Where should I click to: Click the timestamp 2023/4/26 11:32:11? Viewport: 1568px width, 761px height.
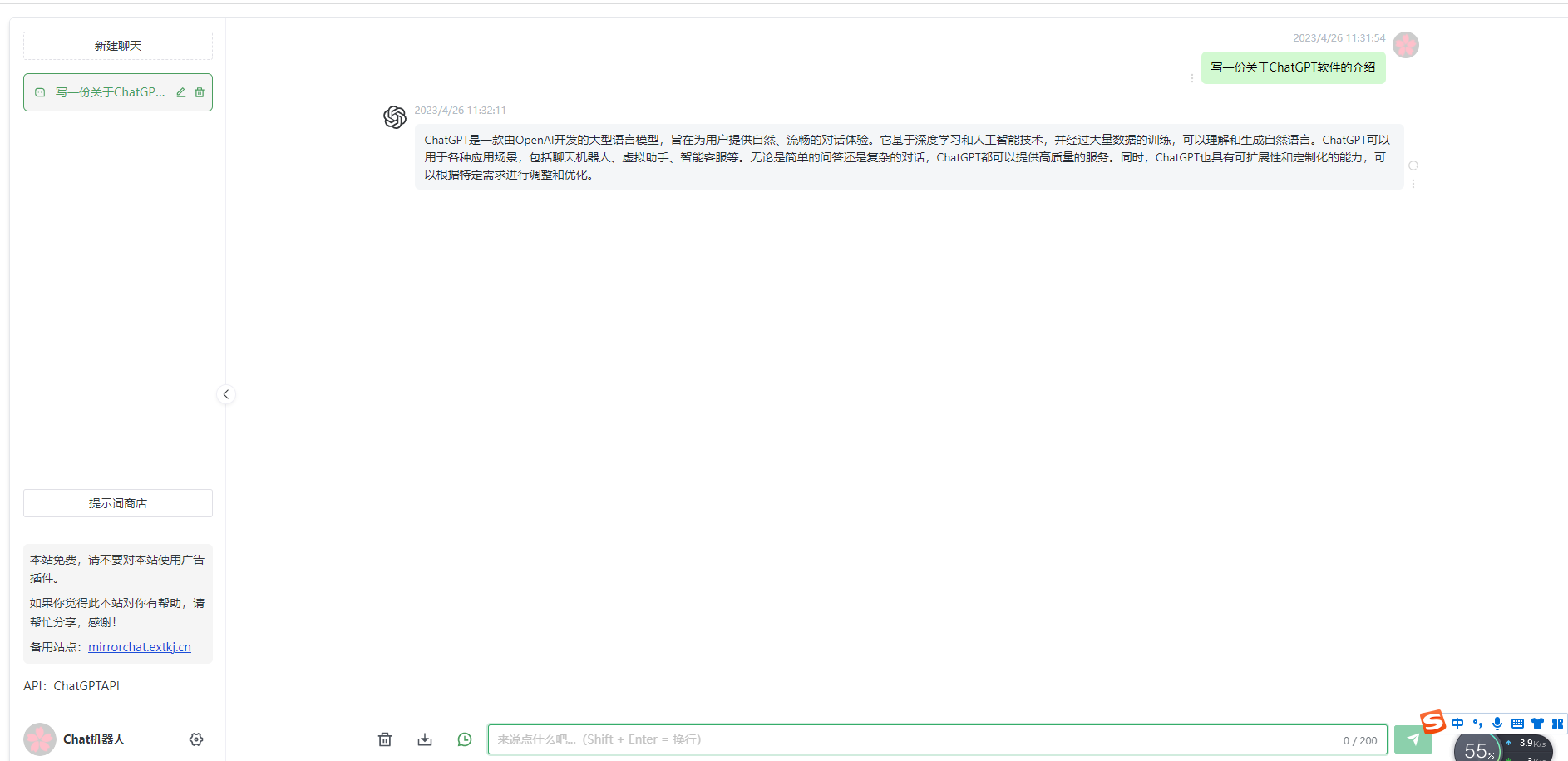click(x=461, y=111)
